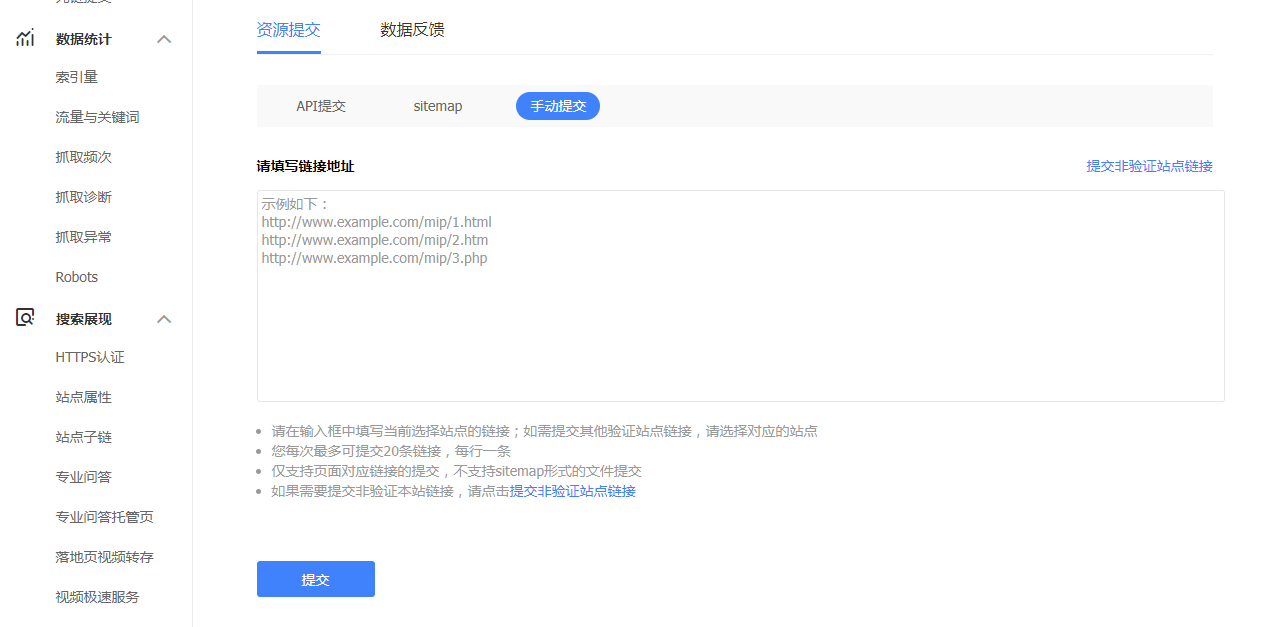This screenshot has height=627, width=1275.
Task: Open 索引量 in the sidebar
Action: 77,77
